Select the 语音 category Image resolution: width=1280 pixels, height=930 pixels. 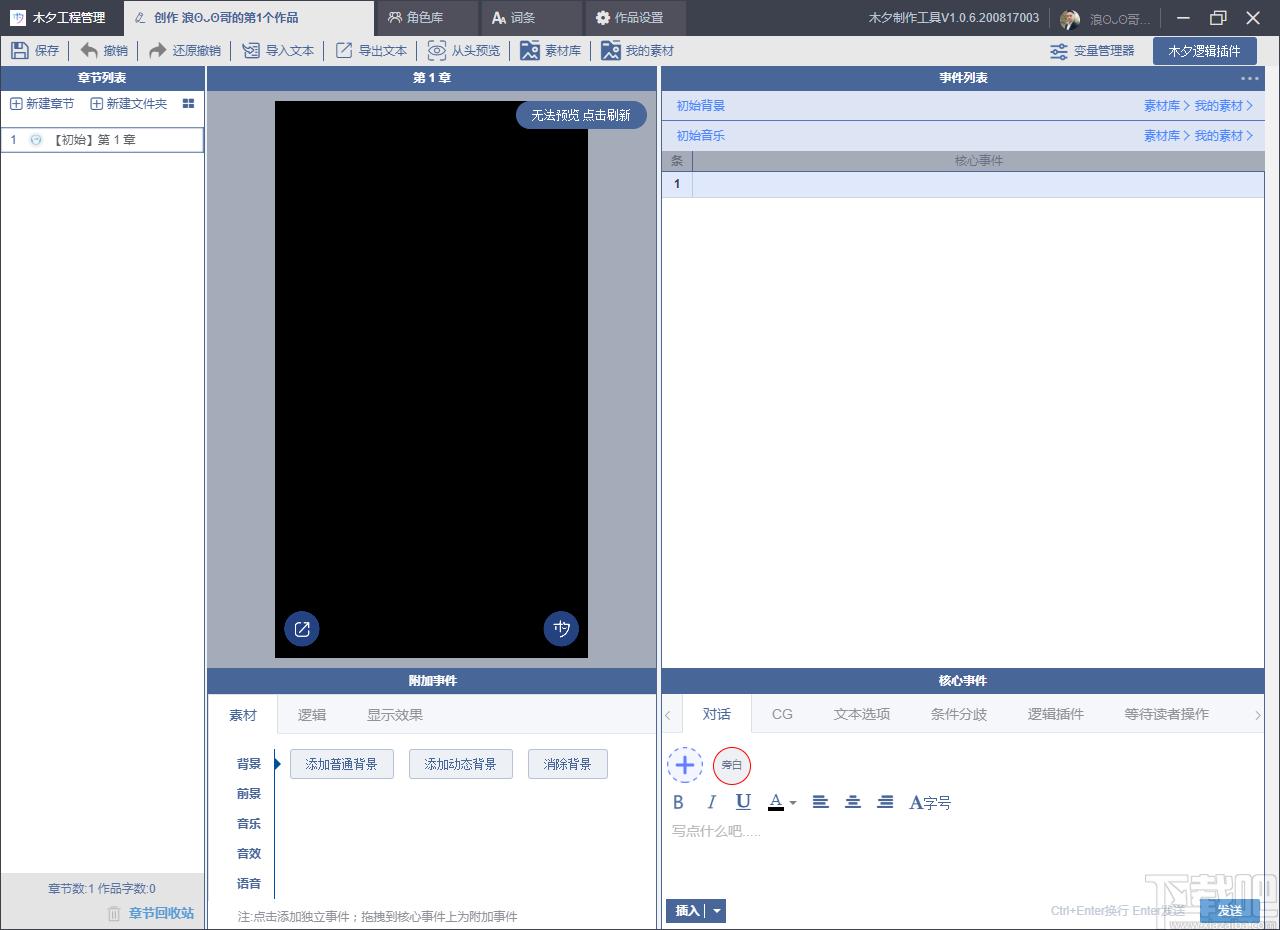point(249,884)
